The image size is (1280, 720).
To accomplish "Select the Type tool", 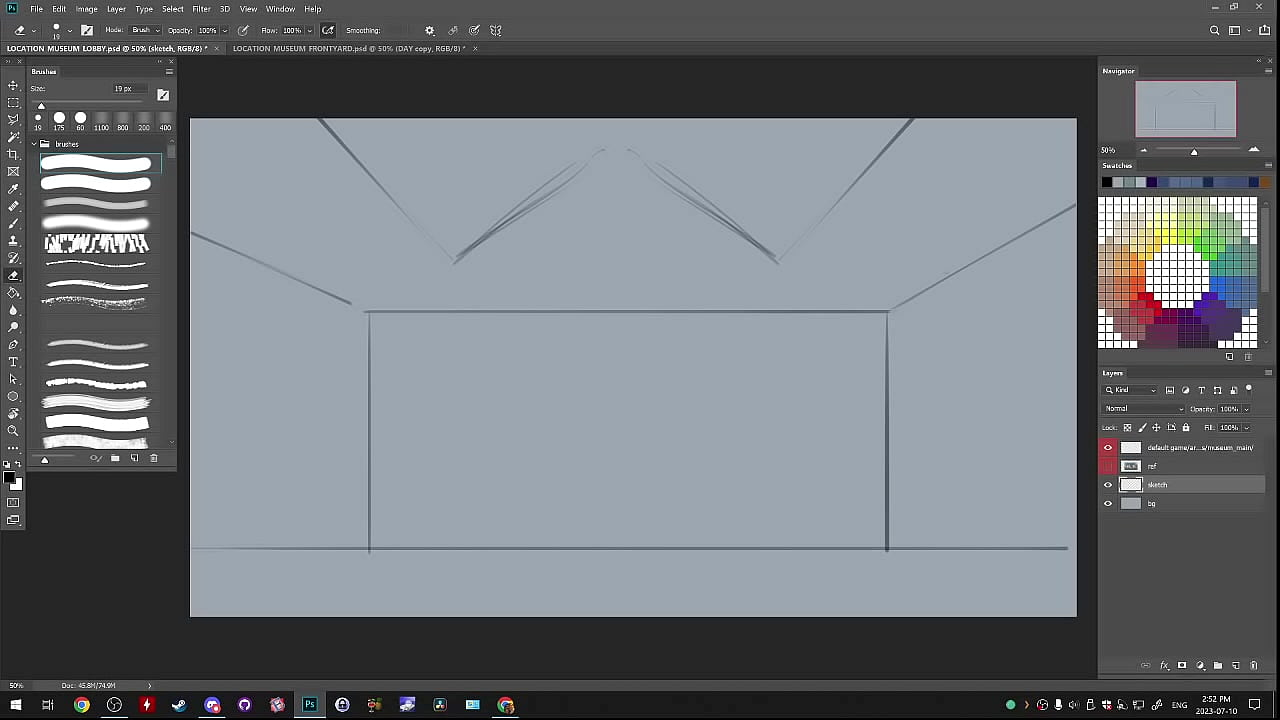I will tap(13, 361).
